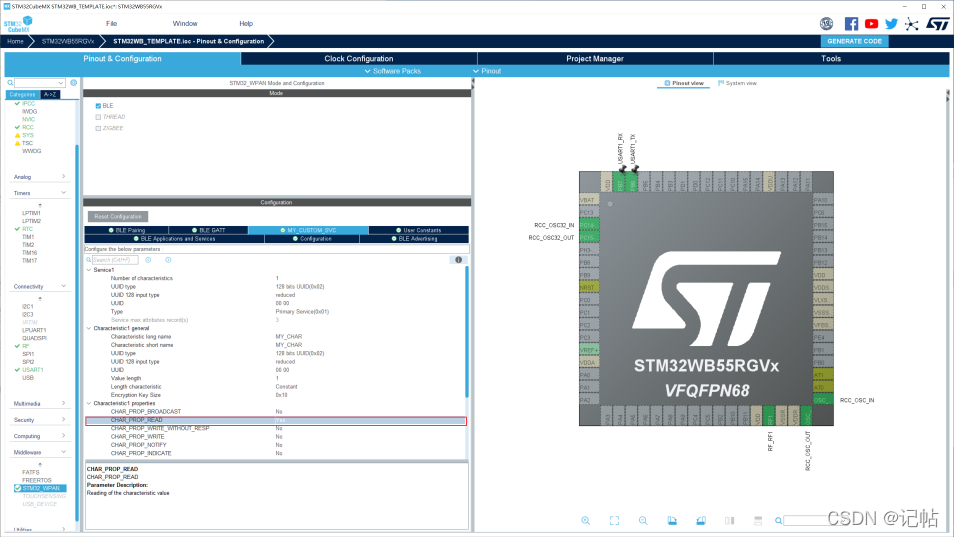Screen dimensions: 954x537
Task: Open the YouTube icon link
Action: click(871, 24)
